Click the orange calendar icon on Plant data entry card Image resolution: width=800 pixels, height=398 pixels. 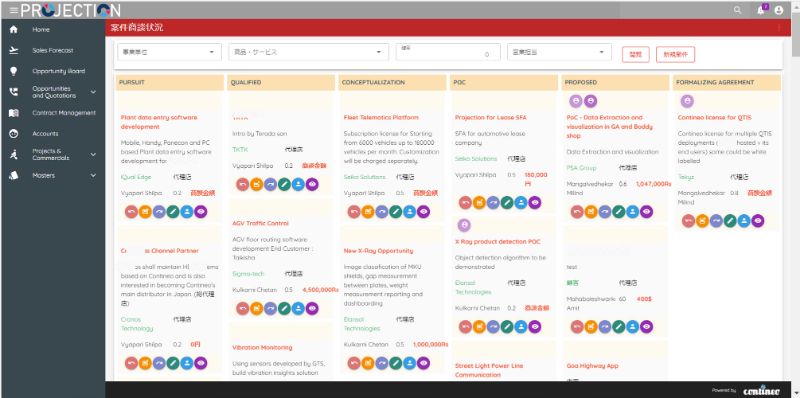point(145,212)
